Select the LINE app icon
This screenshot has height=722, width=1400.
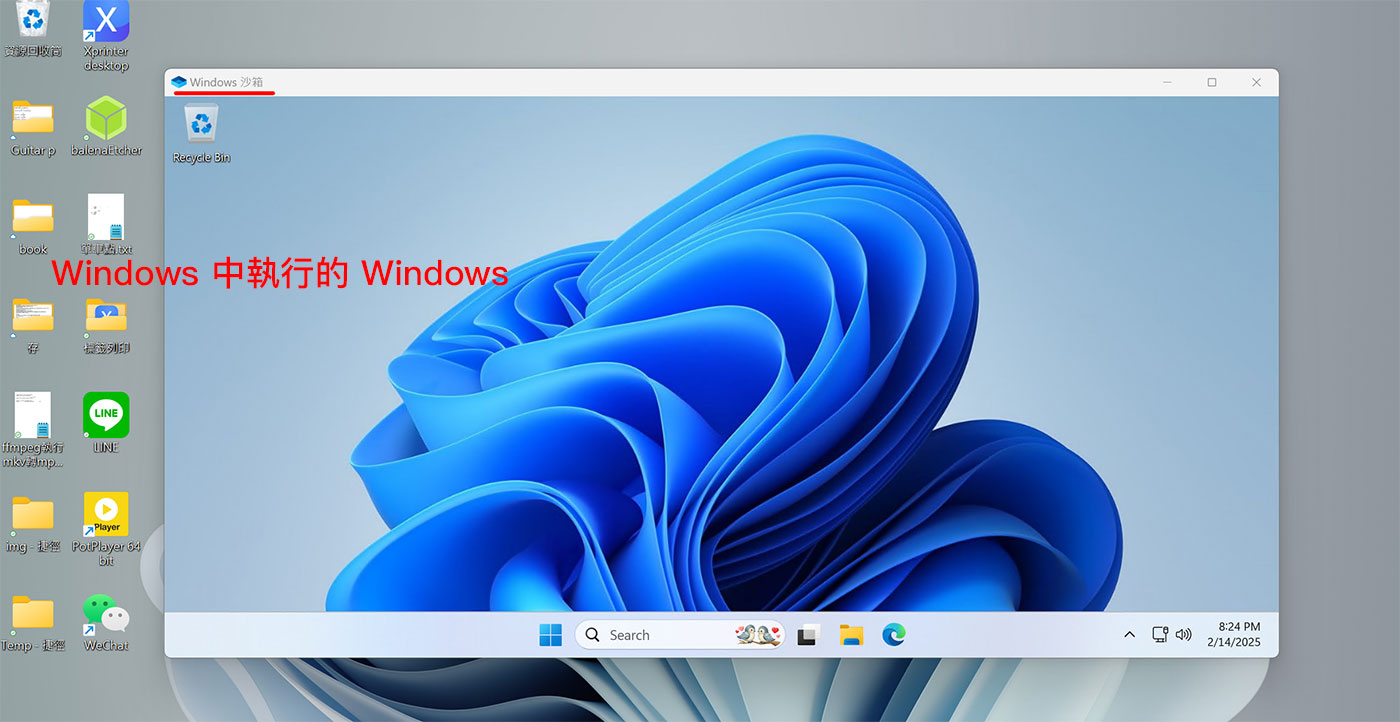coord(106,422)
